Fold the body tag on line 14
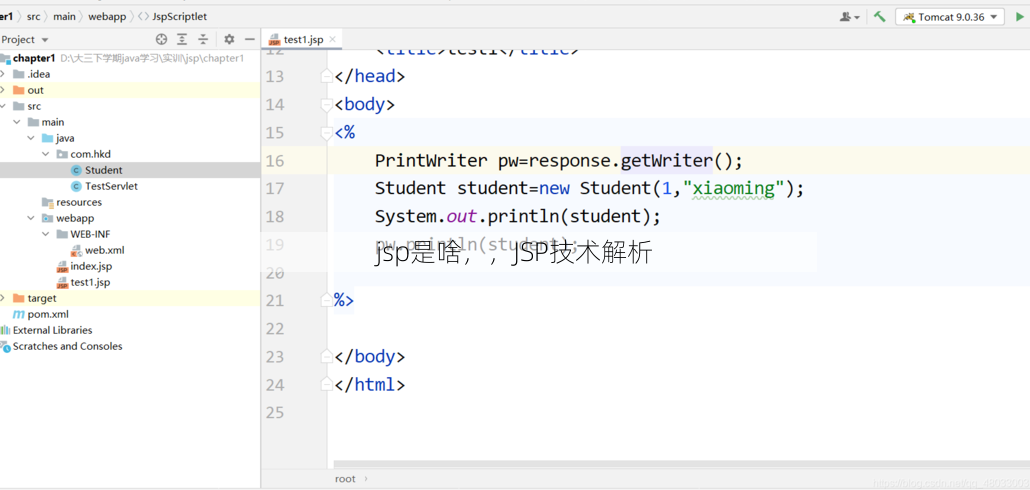The width and height of the screenshot is (1030, 490). [x=326, y=104]
